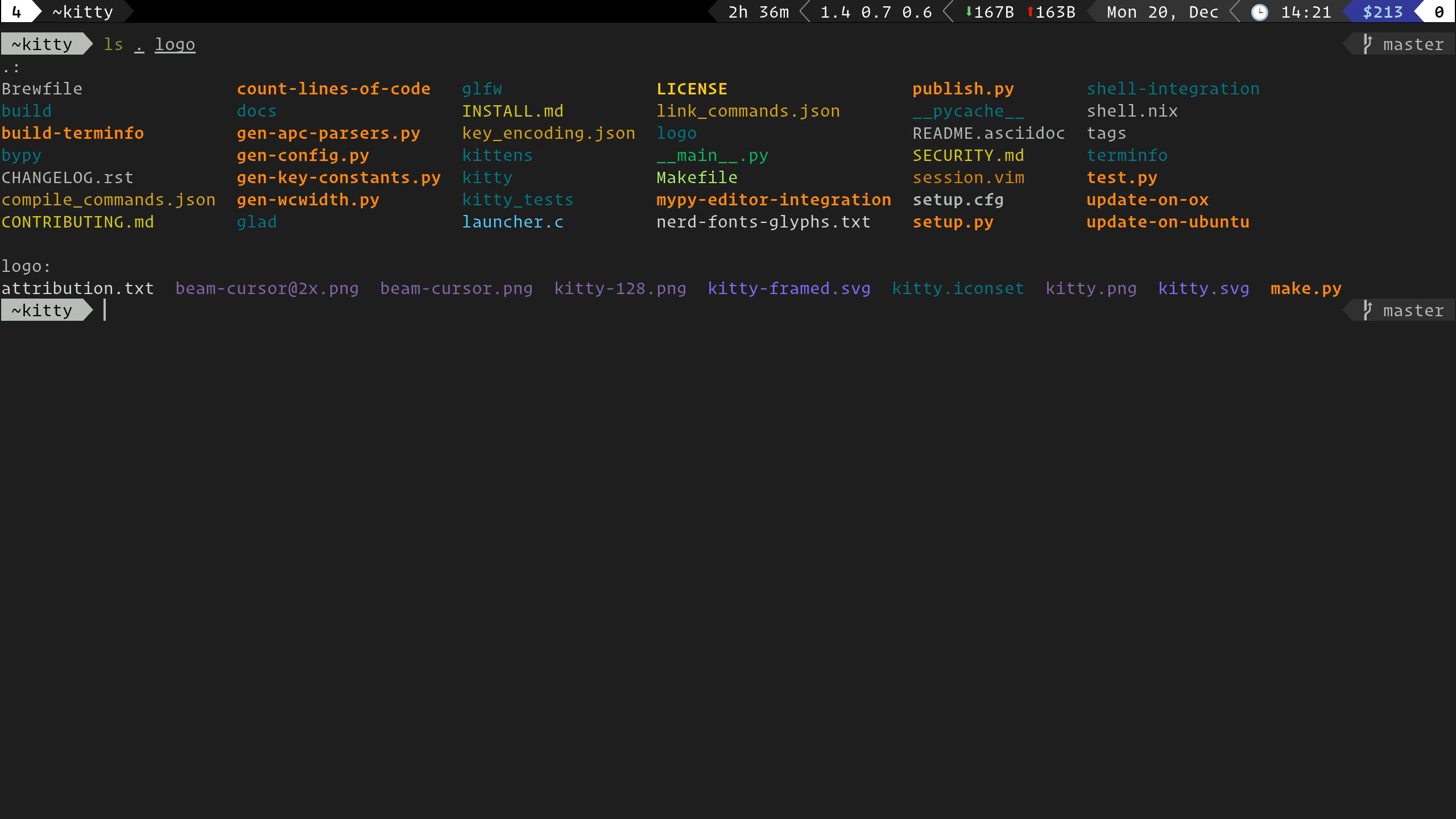This screenshot has width=1456, height=819.
Task: Click the underlined logo argument
Action: [x=175, y=44]
